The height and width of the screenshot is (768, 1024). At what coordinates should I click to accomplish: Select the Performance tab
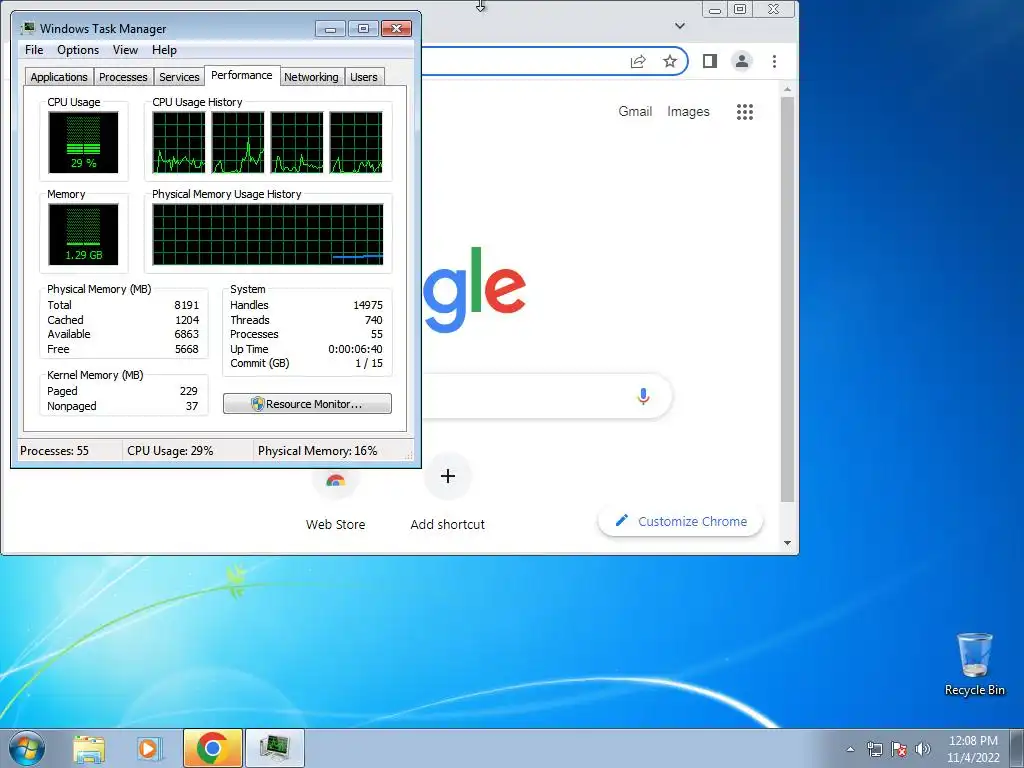pyautogui.click(x=242, y=75)
